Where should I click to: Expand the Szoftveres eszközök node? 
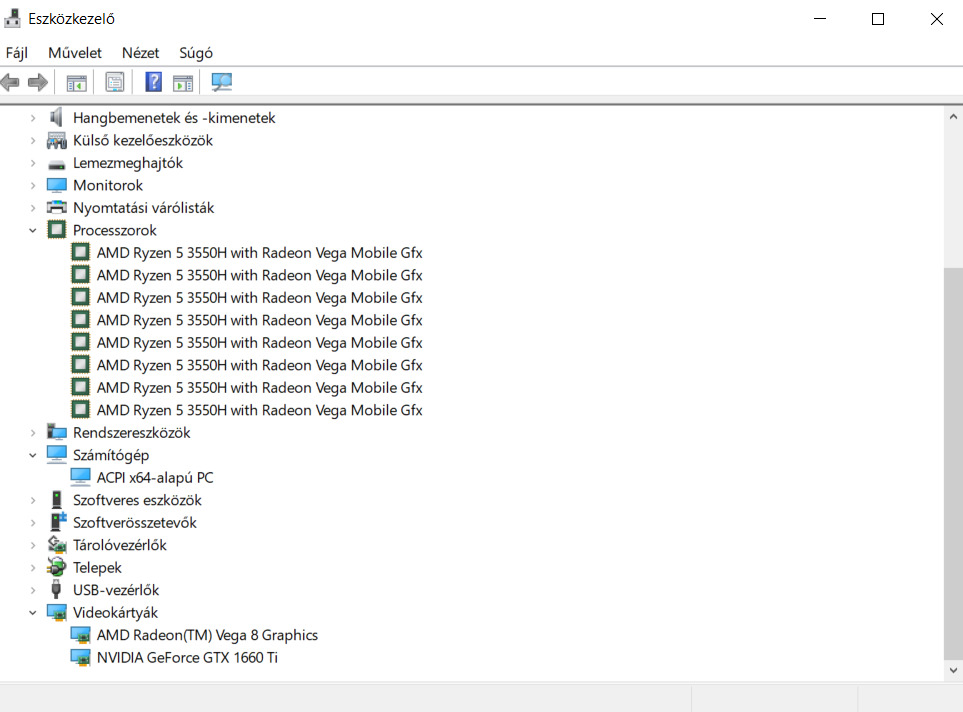[x=33, y=500]
